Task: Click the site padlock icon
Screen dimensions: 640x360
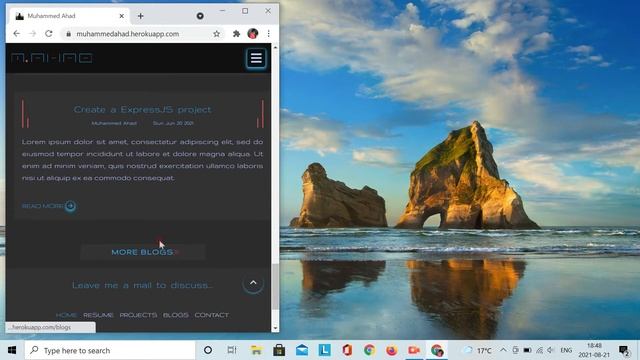Action: (69, 34)
